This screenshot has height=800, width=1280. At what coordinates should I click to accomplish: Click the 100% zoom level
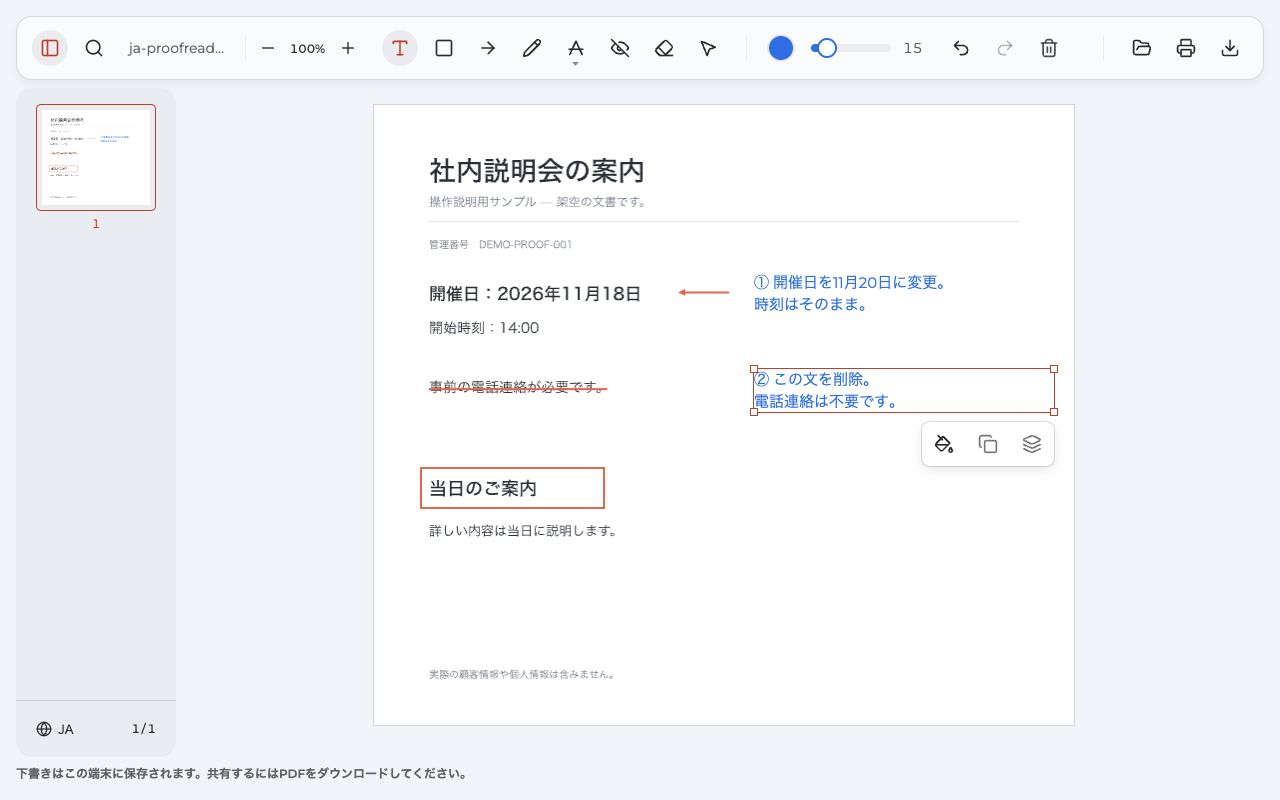pyautogui.click(x=308, y=48)
